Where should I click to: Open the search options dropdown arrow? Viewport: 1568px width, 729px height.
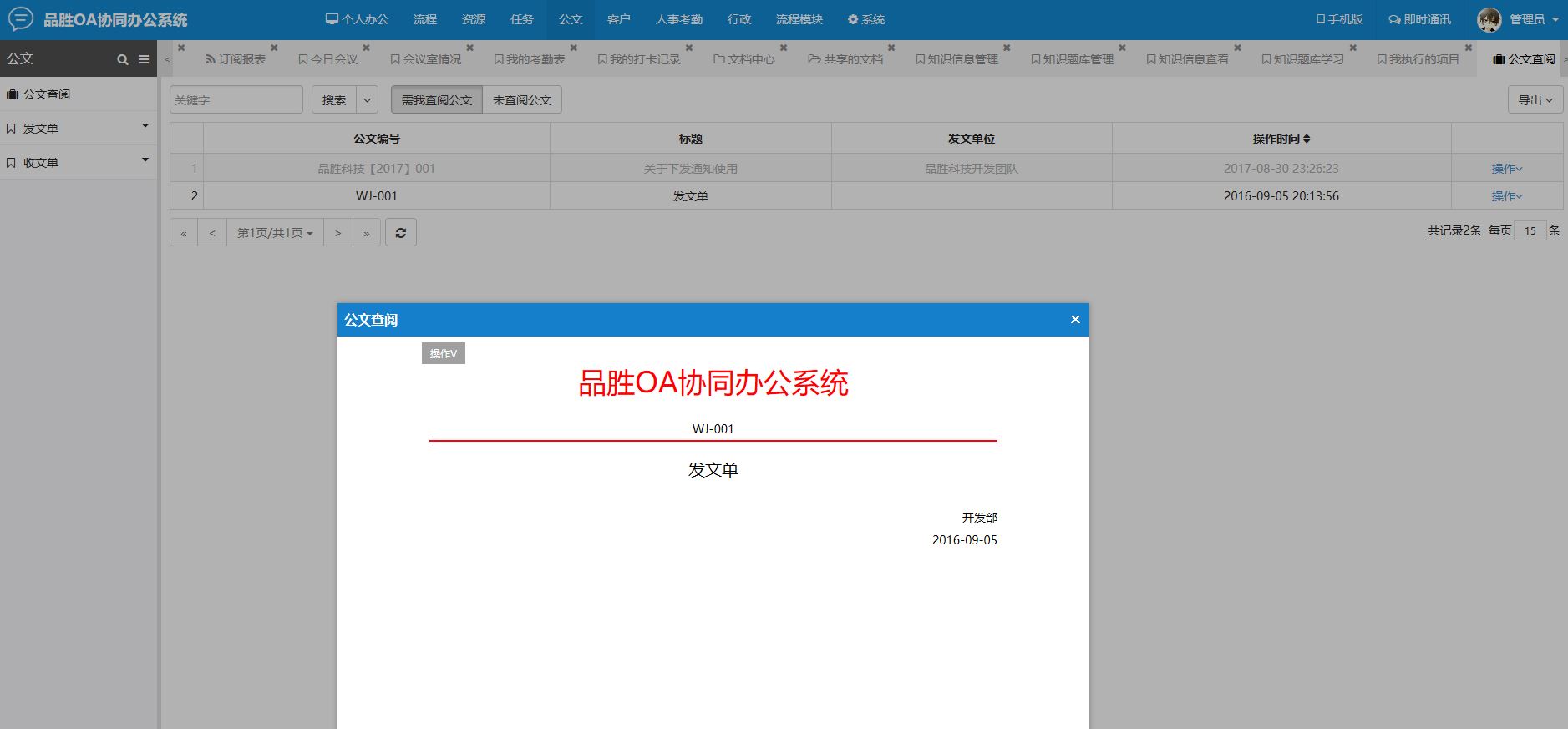click(367, 100)
